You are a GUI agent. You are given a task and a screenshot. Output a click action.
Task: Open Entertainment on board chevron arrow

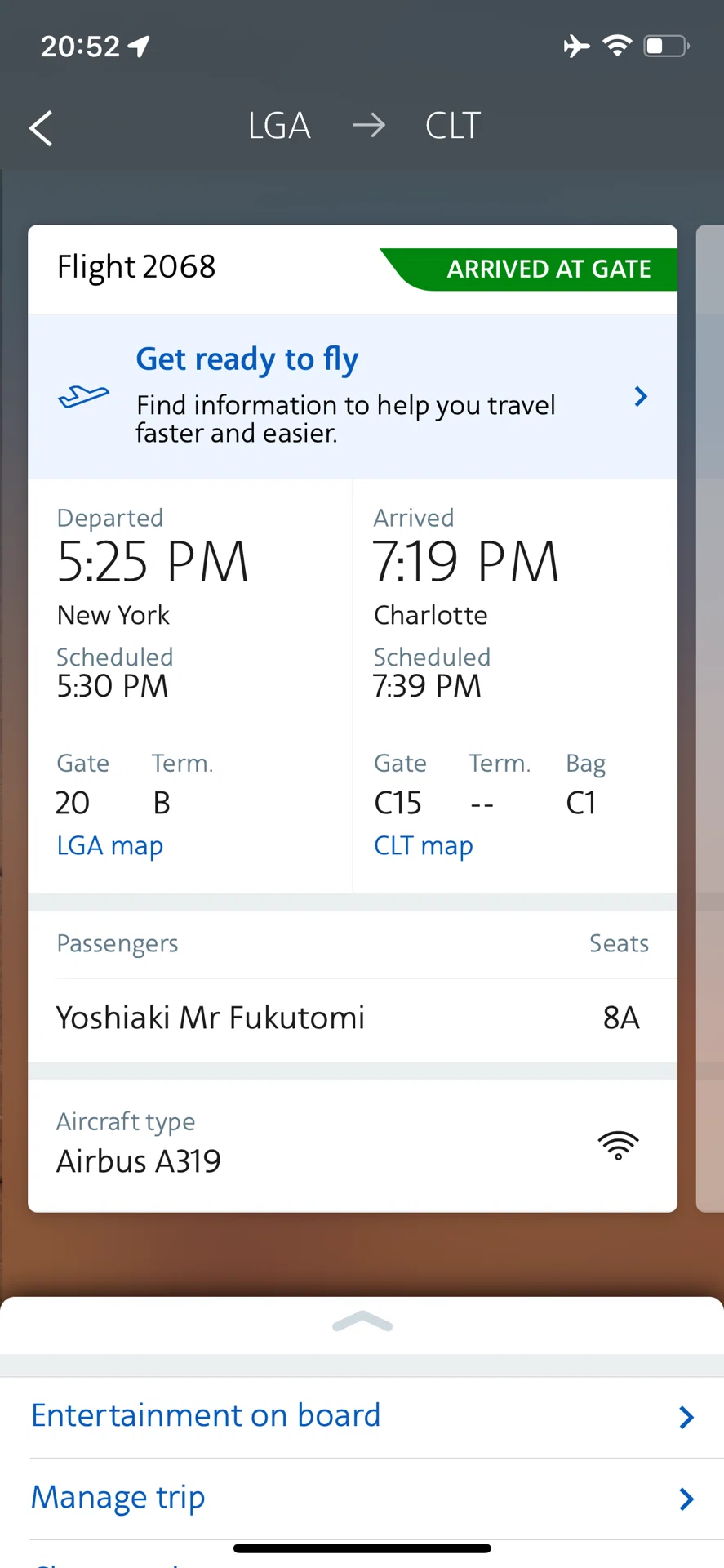point(686,1418)
